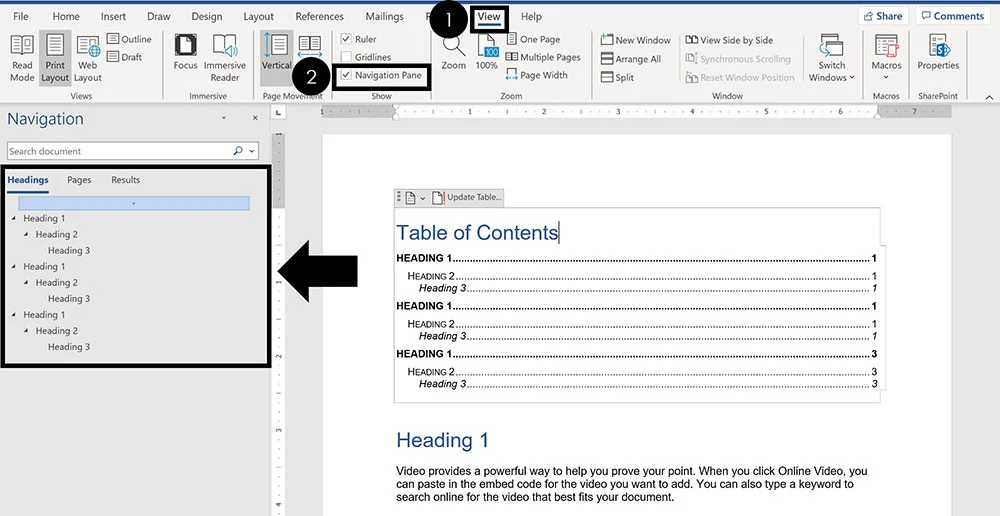The width and height of the screenshot is (1000, 516).
Task: Open Navigation pane task options arrow
Action: tap(224, 119)
